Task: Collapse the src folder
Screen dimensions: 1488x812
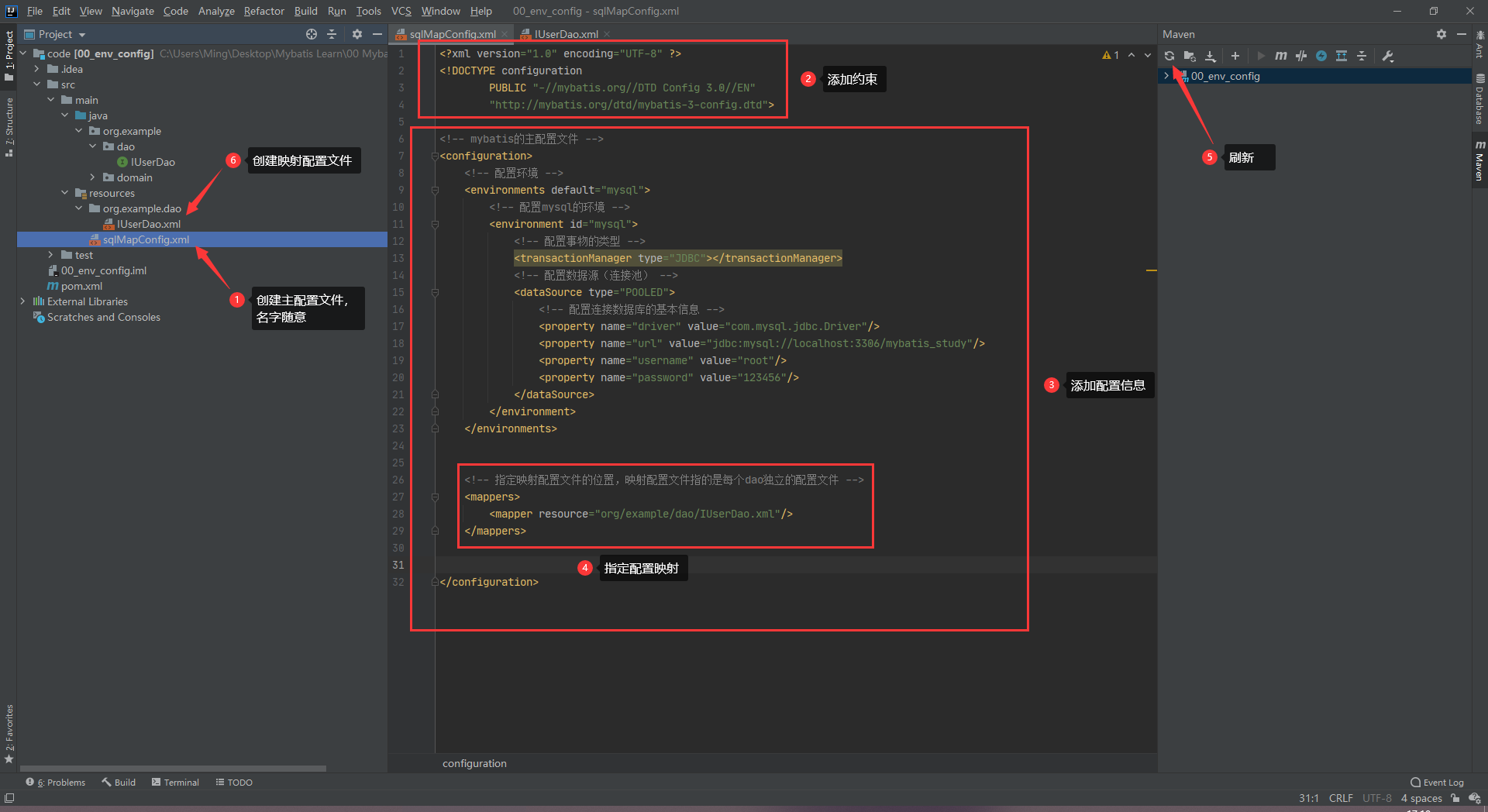Action: pyautogui.click(x=37, y=84)
